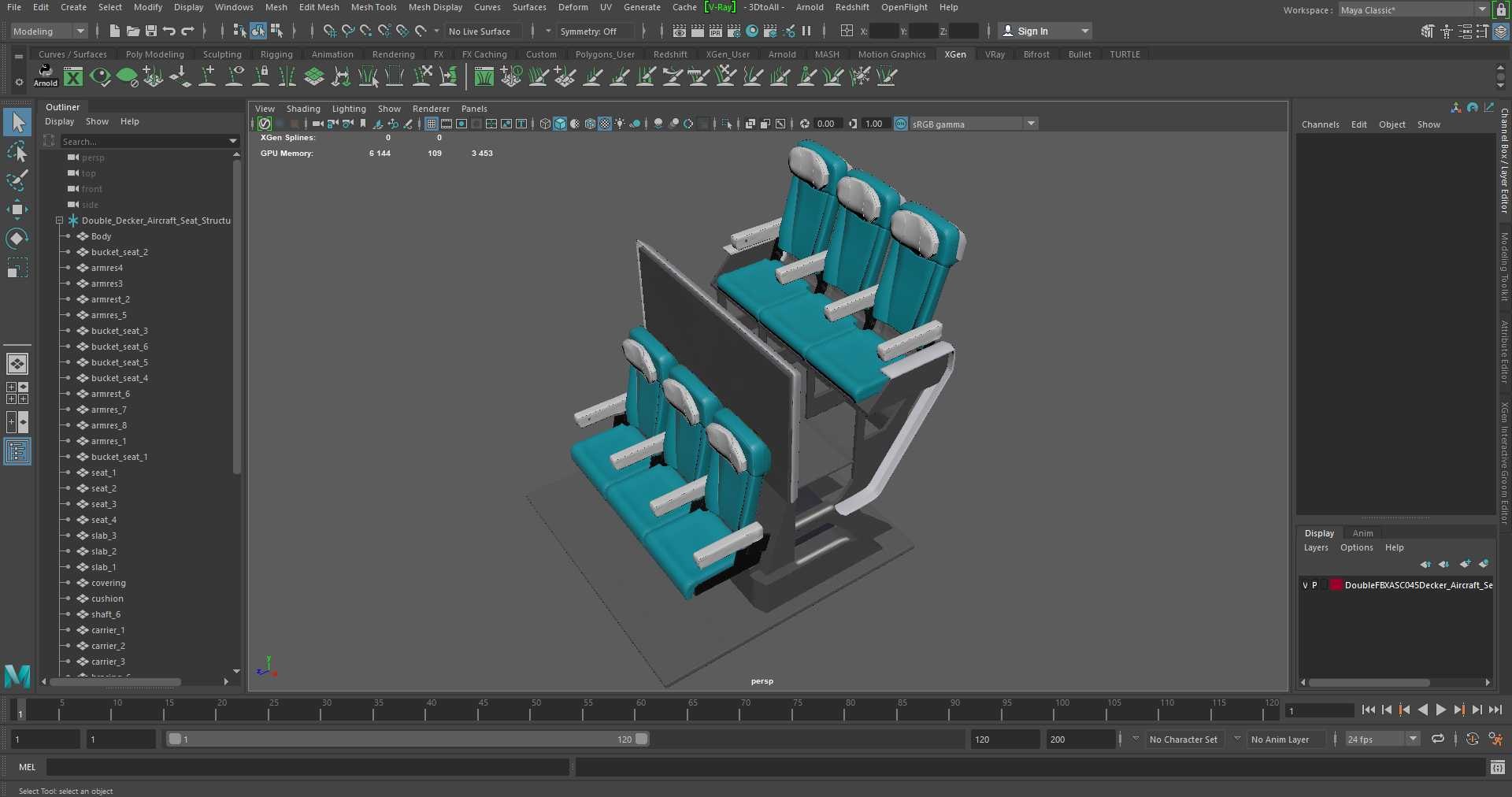Screen dimensions: 1512x797
Task: Select bucket_seat_2 in Outliner
Action: [x=119, y=252]
